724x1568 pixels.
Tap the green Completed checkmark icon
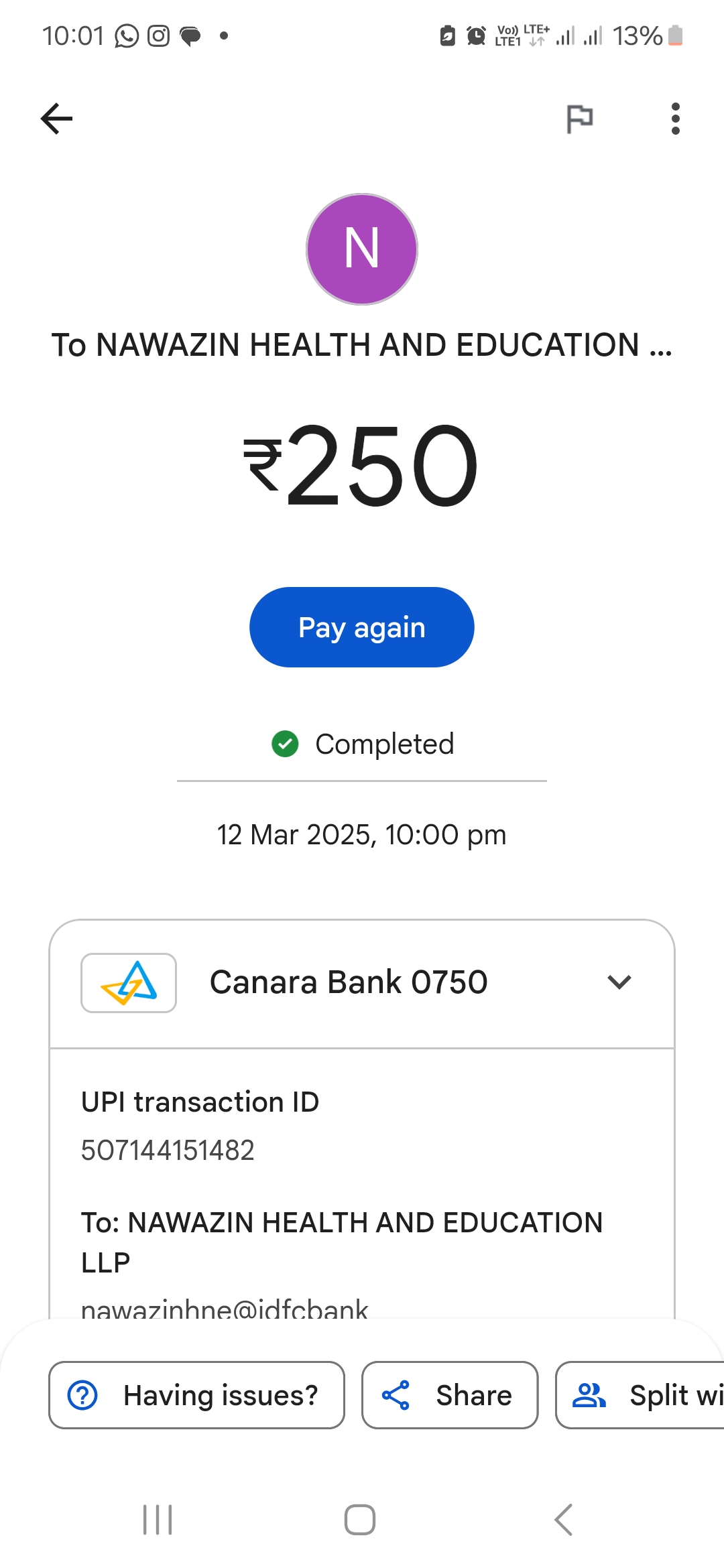tap(285, 744)
